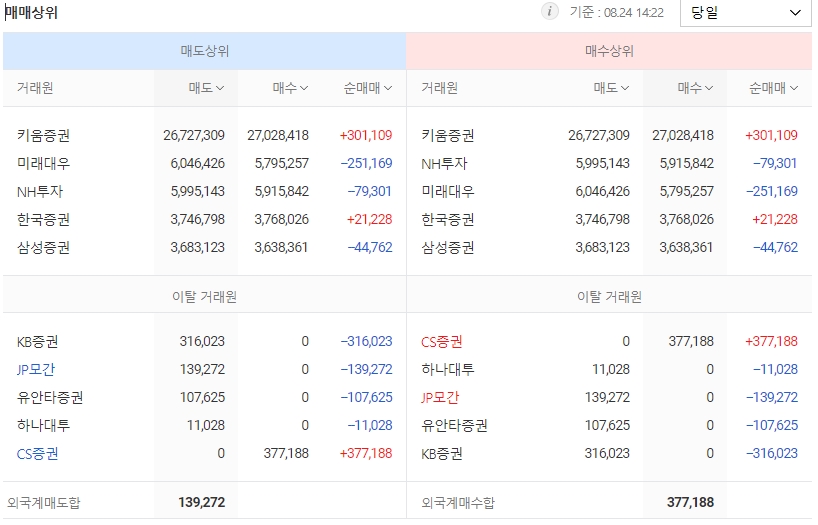818x525 pixels.
Task: Click 거래원 column header in 매수상위 table
Action: coord(440,88)
